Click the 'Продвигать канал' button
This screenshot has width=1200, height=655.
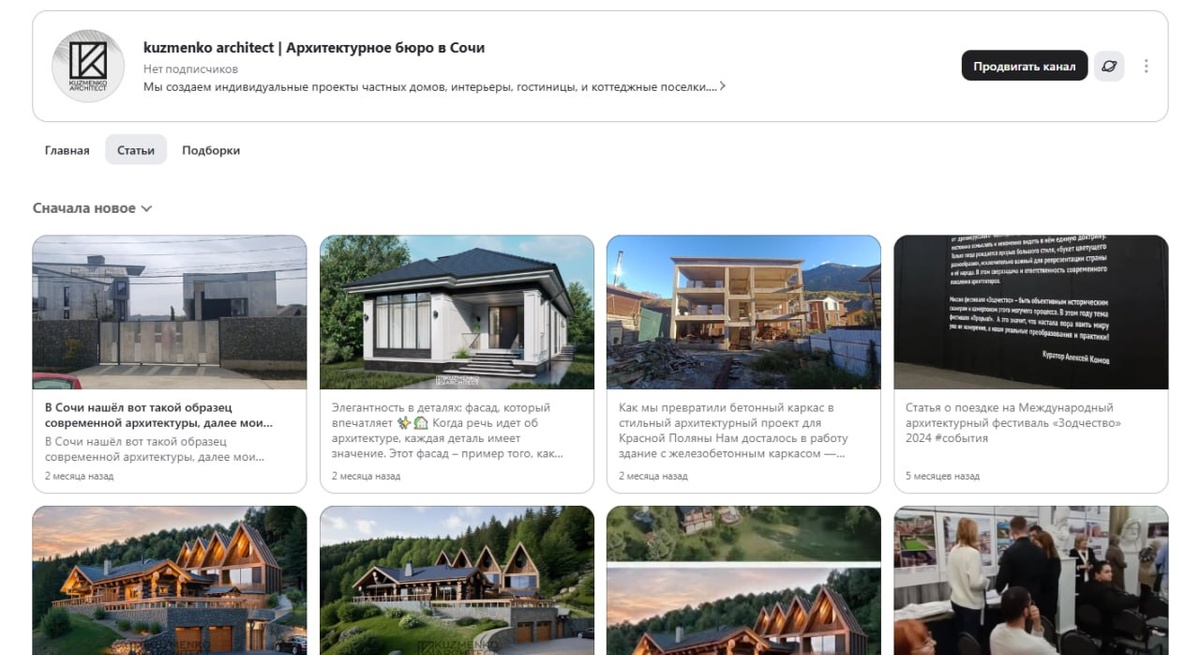click(x=1024, y=66)
